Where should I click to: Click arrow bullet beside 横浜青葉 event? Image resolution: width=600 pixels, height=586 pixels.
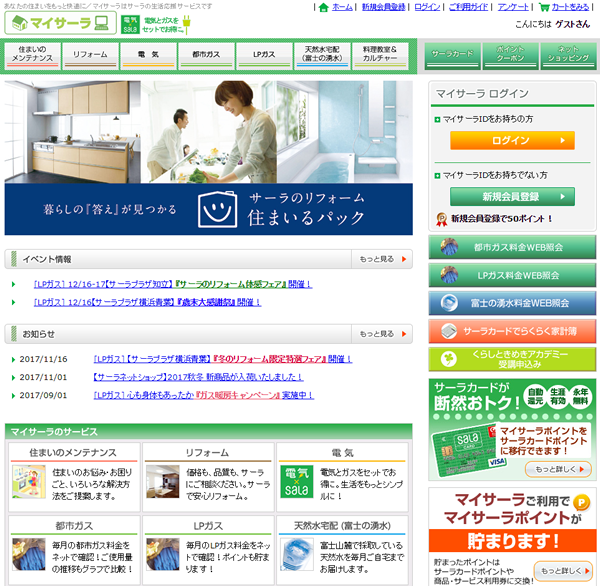[x=14, y=302]
